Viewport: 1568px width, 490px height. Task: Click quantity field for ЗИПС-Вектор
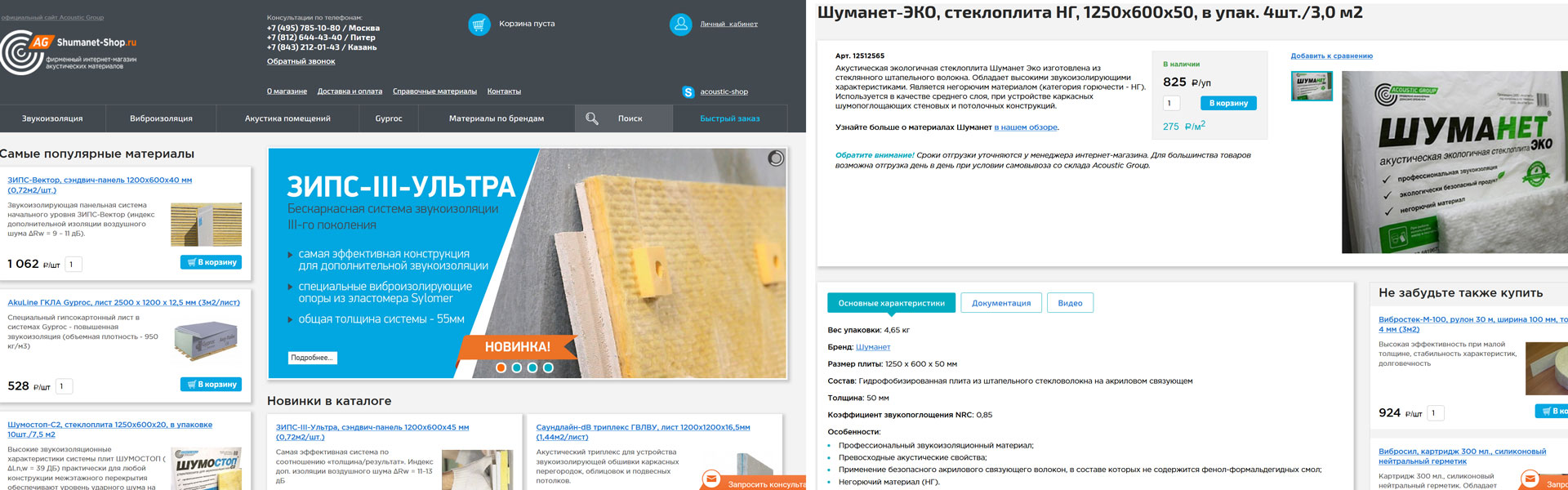click(x=74, y=265)
